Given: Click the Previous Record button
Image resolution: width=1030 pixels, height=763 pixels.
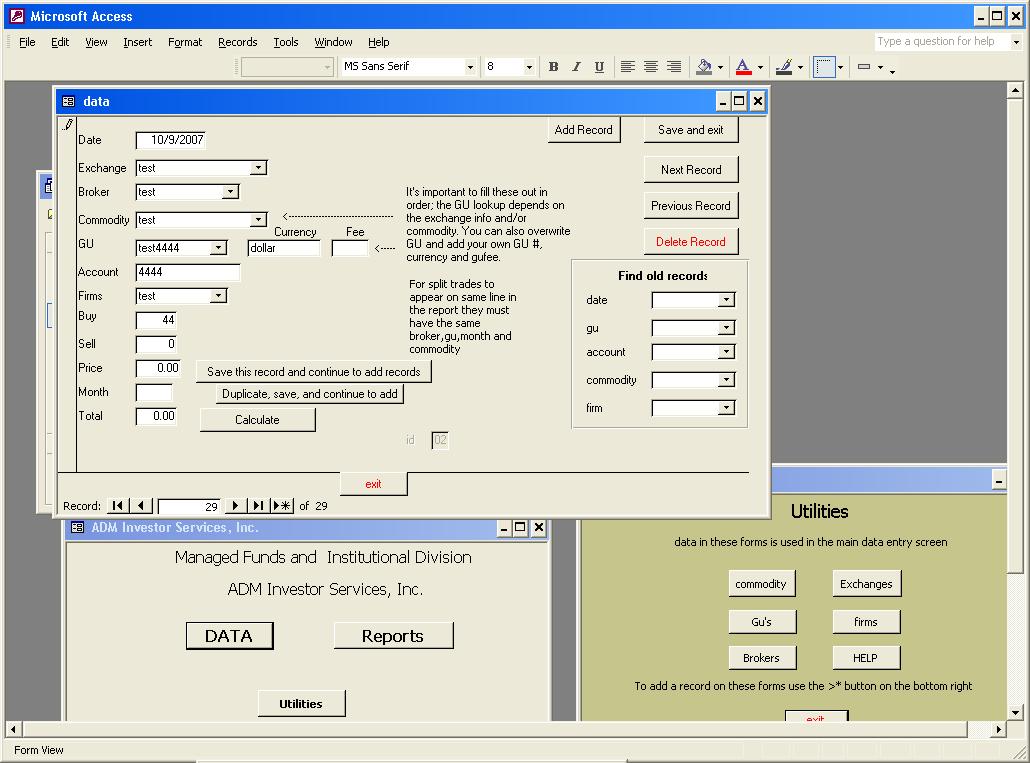Looking at the screenshot, I should [691, 206].
